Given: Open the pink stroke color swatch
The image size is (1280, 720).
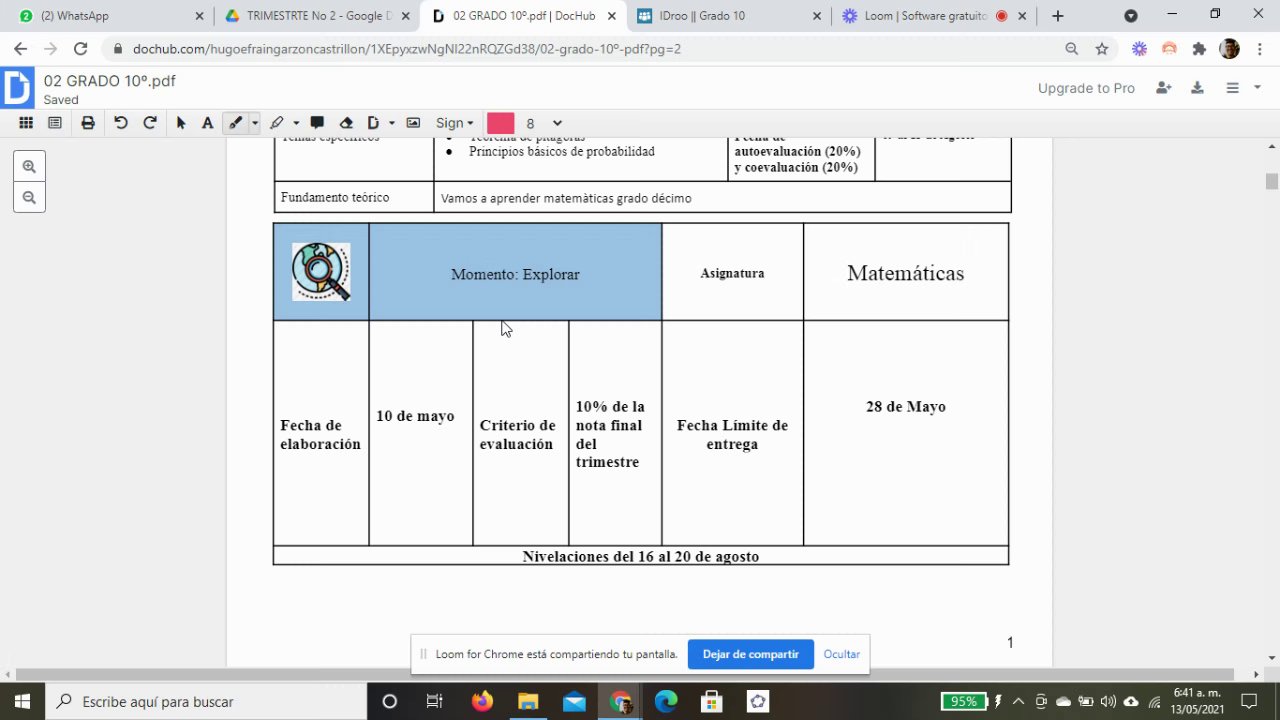Looking at the screenshot, I should (x=500, y=123).
